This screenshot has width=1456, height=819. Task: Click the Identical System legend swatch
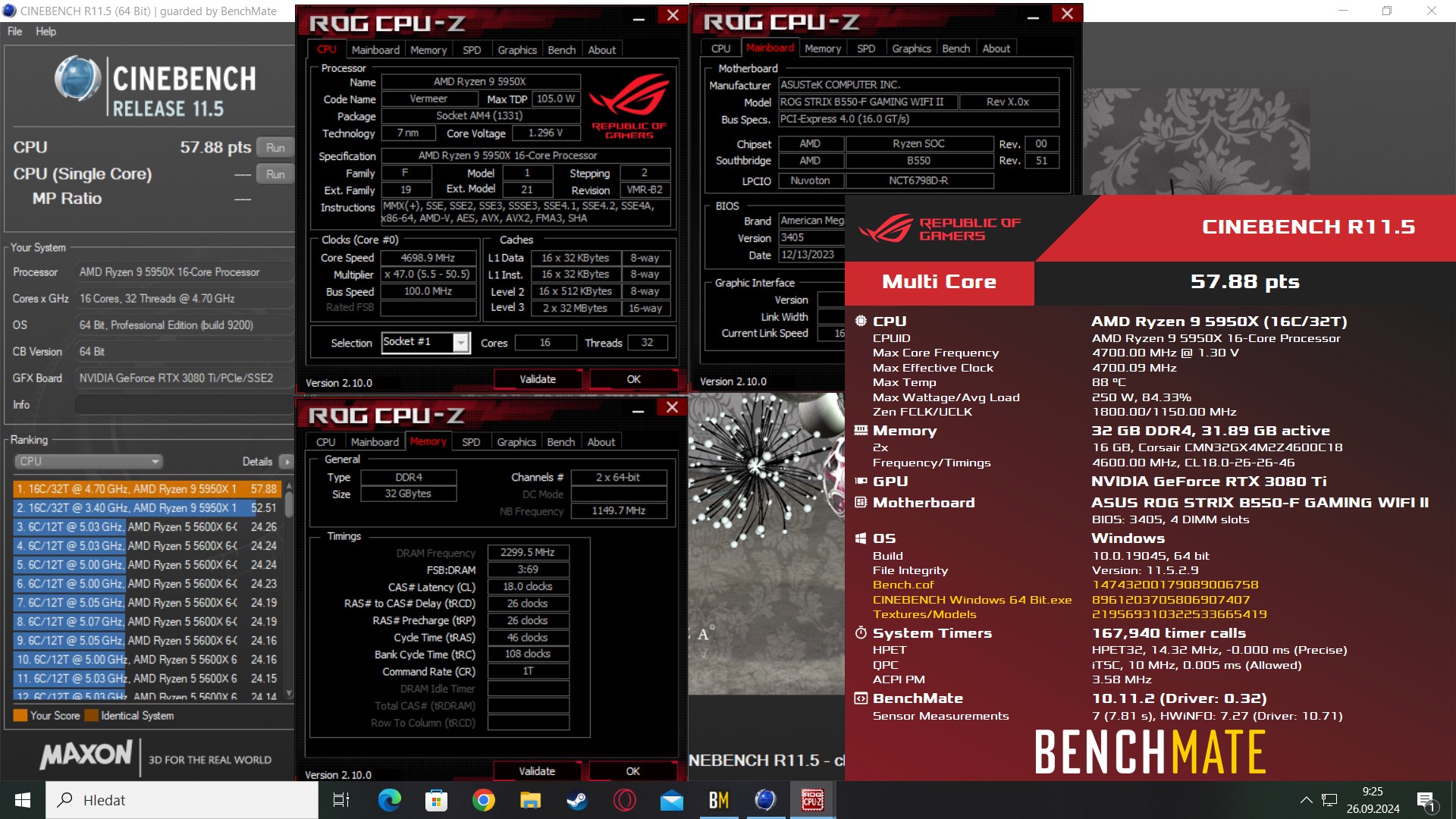point(92,715)
